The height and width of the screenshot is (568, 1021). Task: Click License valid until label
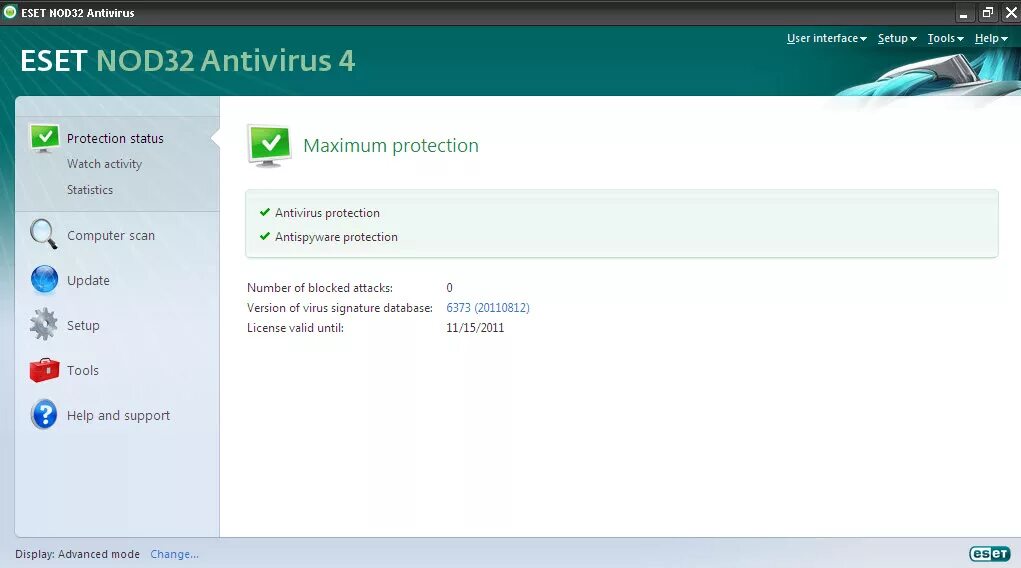click(295, 328)
